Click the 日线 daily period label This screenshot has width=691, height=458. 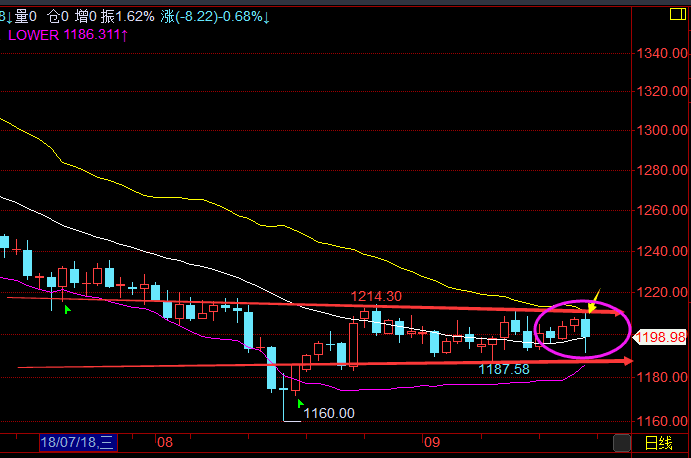tap(658, 443)
